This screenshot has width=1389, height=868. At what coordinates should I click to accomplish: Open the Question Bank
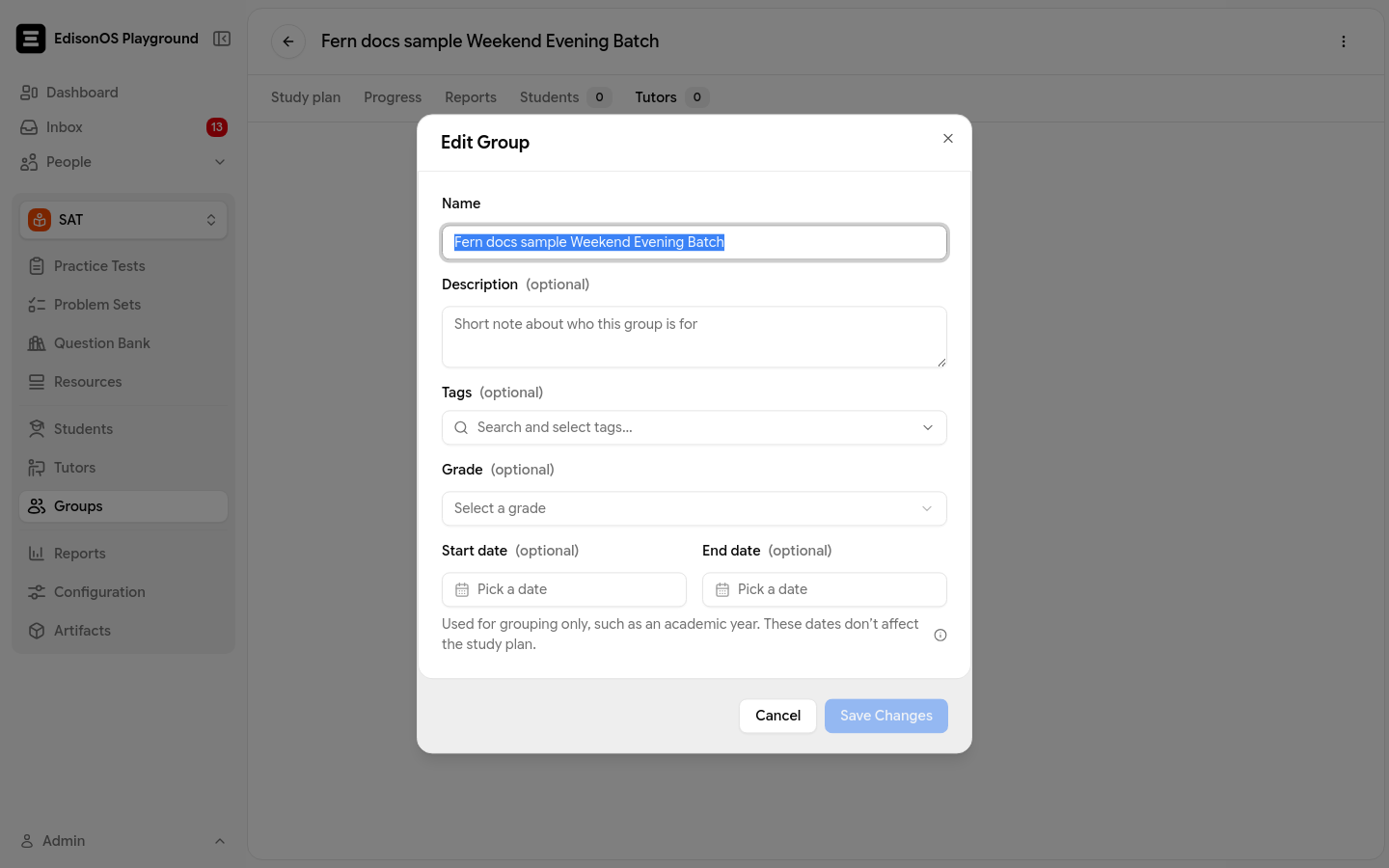point(123,343)
